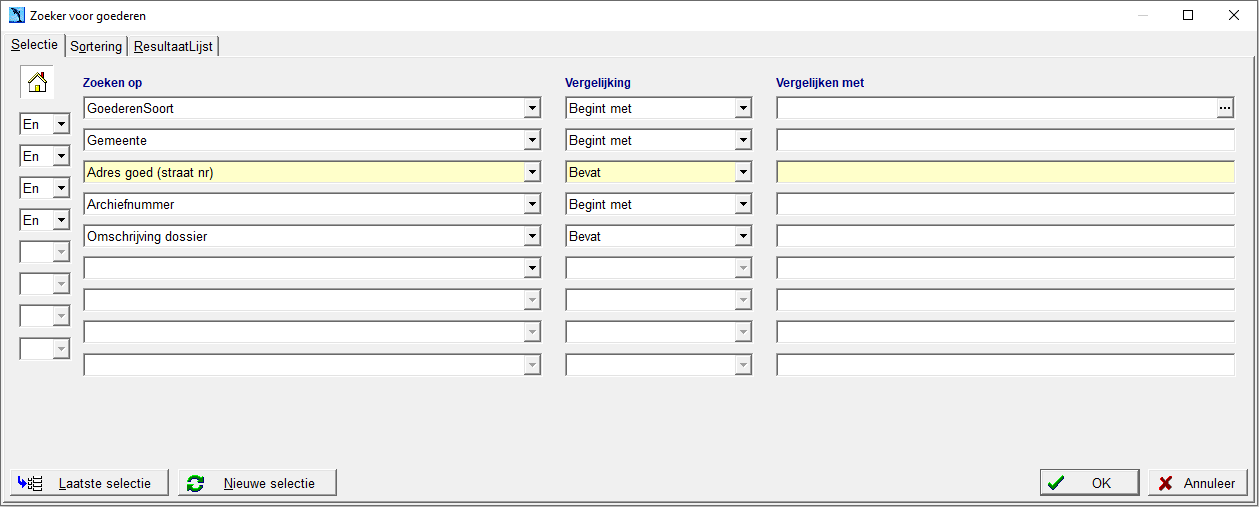This screenshot has height=507, width=1259.
Task: Click the ellipsis browse button for GoederenSoort
Action: (1225, 108)
